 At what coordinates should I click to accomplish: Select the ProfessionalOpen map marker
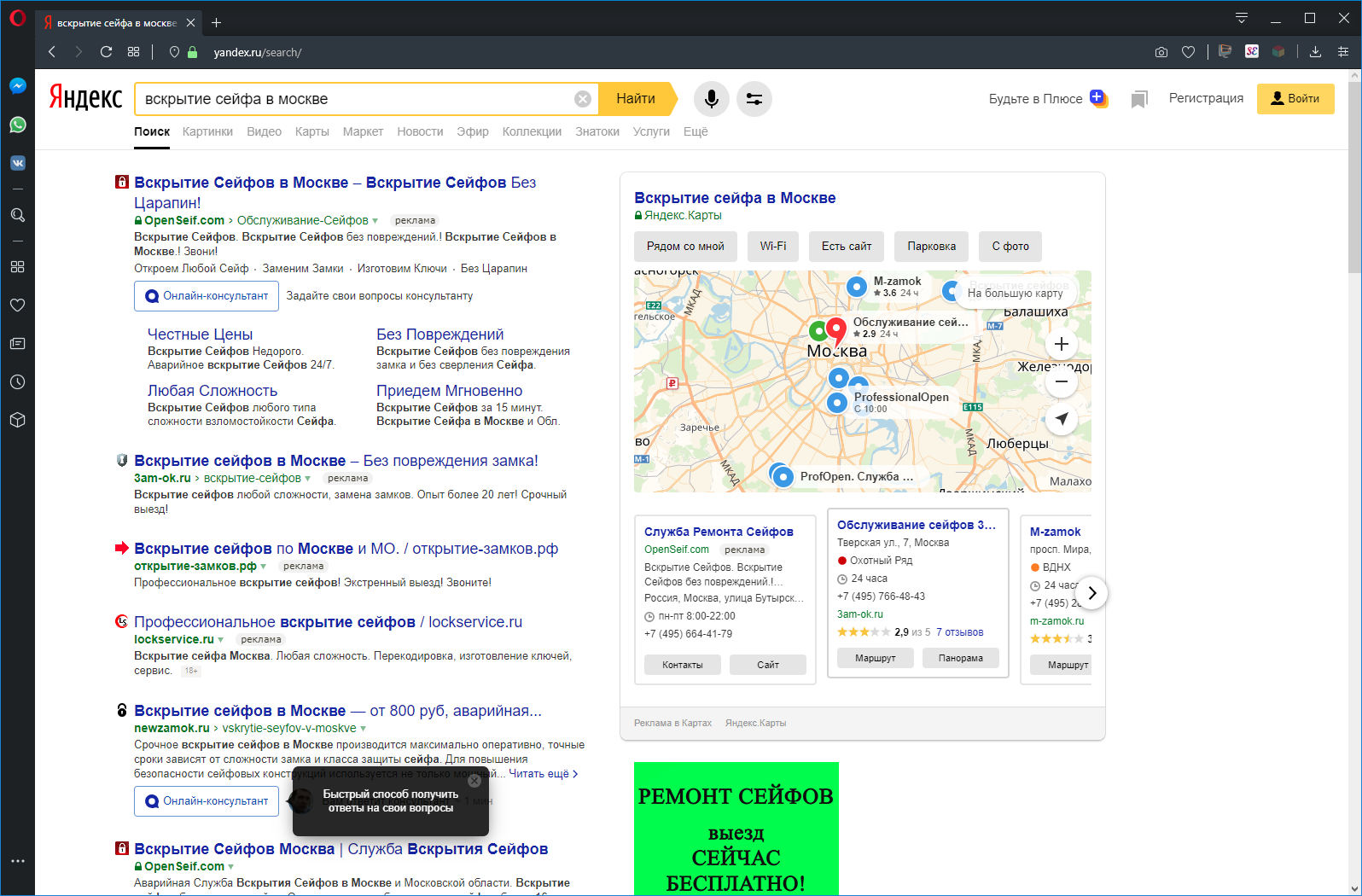point(838,402)
